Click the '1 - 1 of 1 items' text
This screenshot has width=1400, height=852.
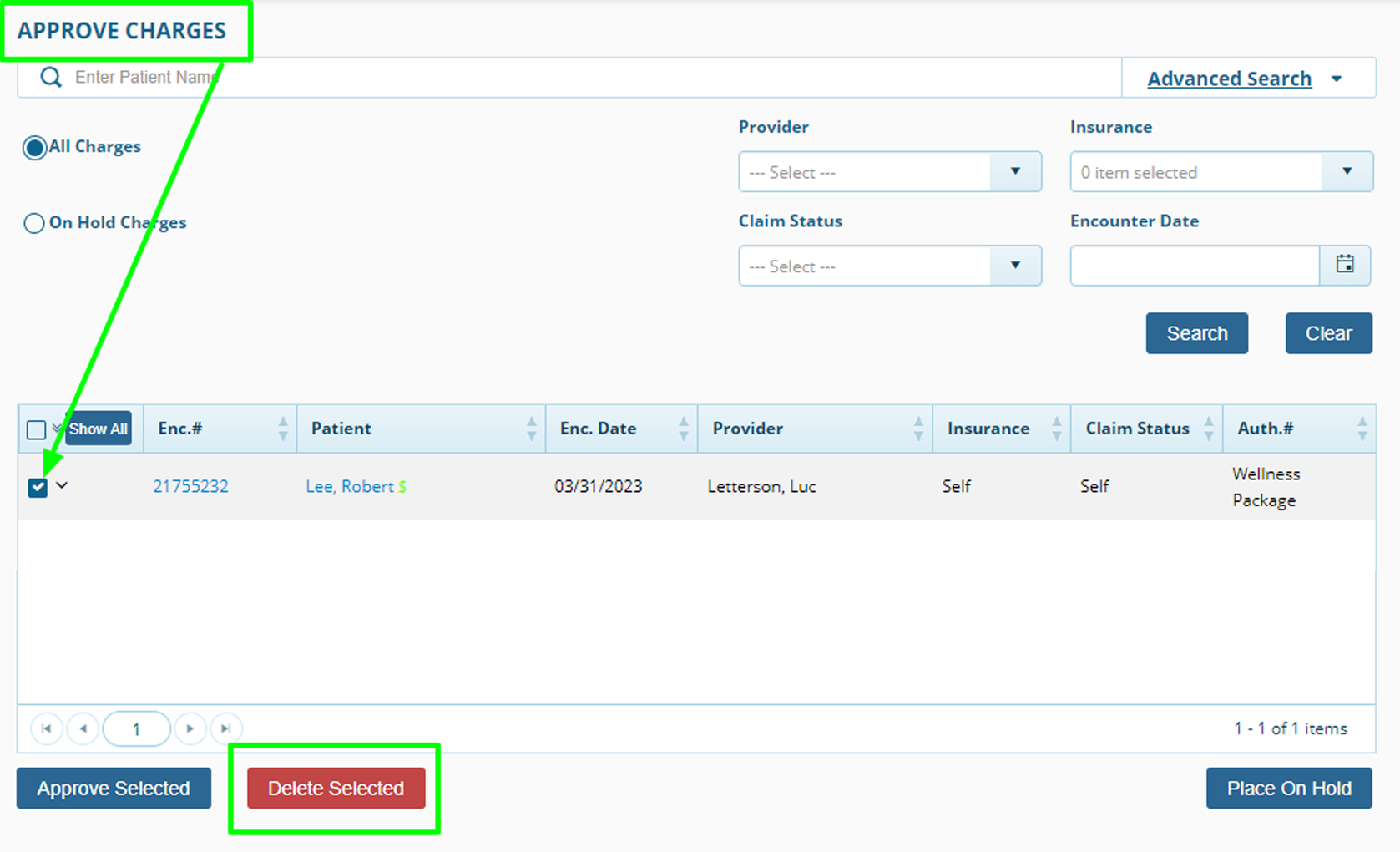[1291, 728]
